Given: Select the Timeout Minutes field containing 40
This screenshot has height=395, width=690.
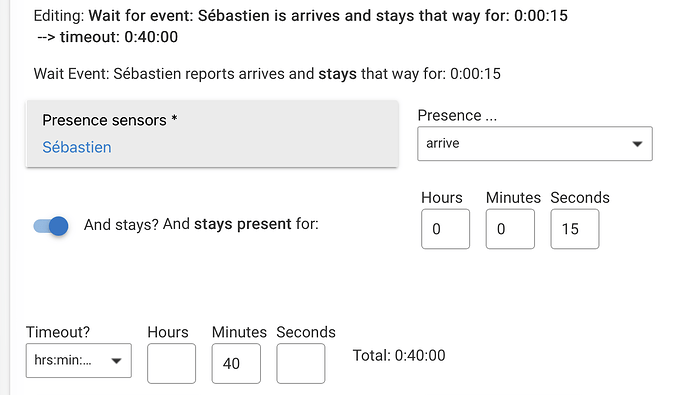Looking at the screenshot, I should point(236,363).
